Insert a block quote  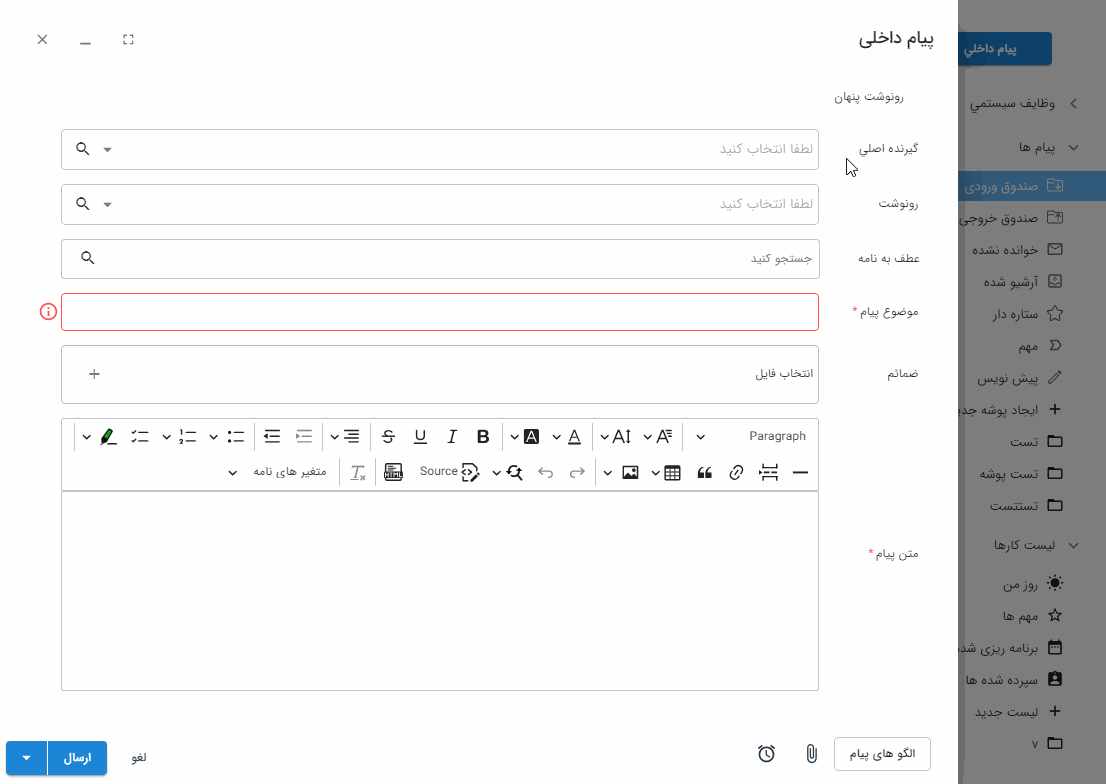[x=705, y=472]
